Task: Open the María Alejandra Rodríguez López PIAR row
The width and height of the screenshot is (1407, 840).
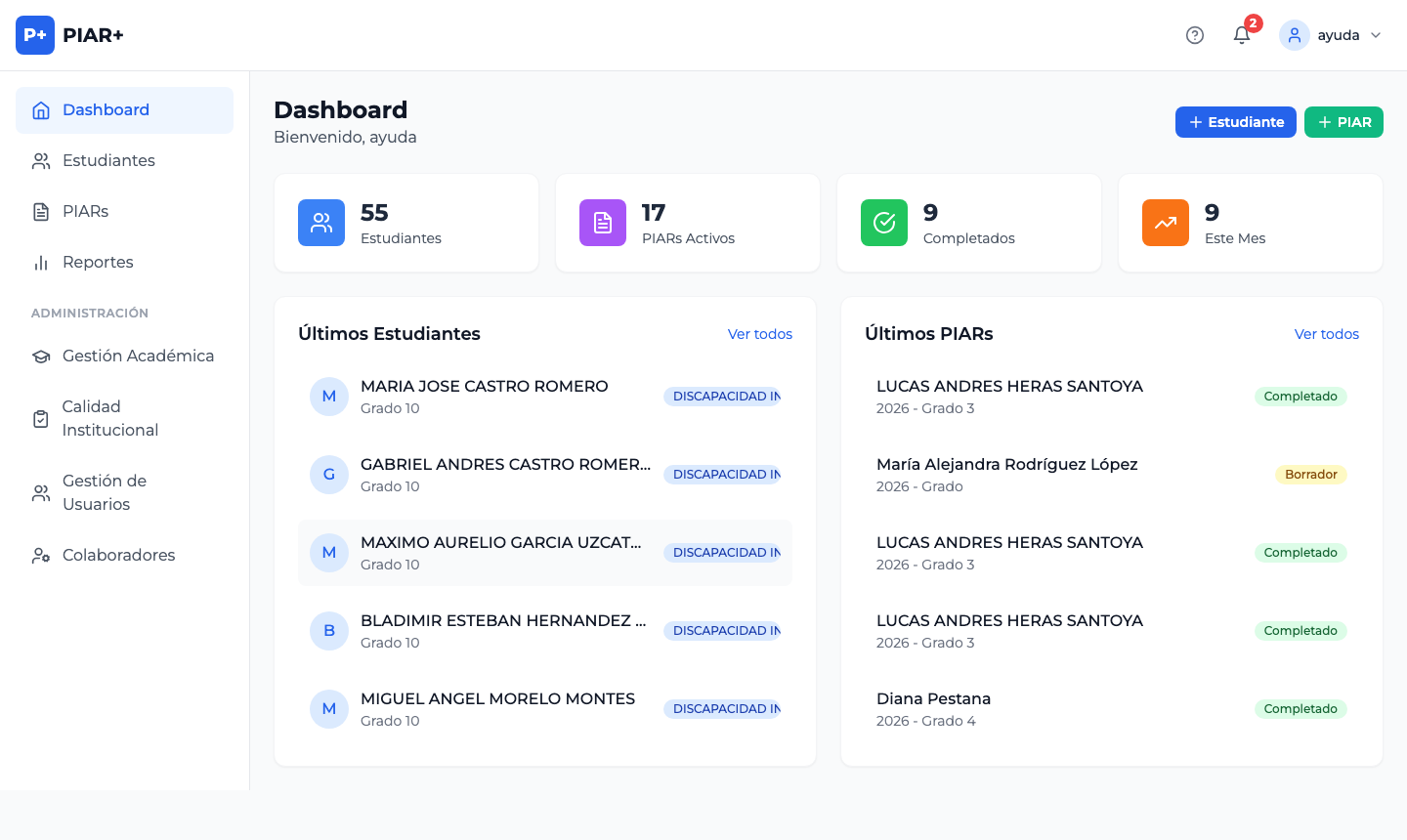Action: (1006, 474)
